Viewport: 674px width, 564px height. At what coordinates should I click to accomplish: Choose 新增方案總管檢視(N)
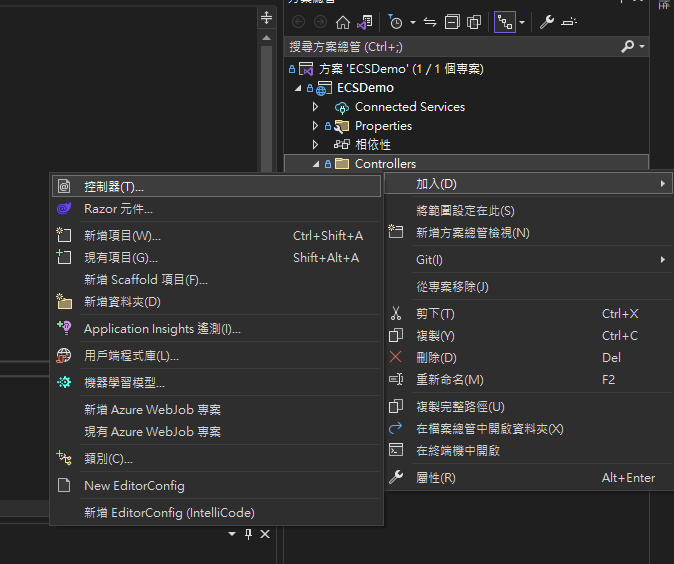point(528,233)
